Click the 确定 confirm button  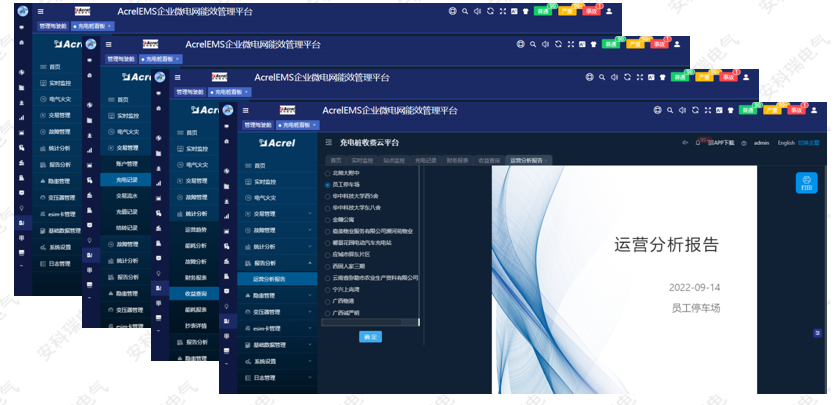[x=371, y=337]
